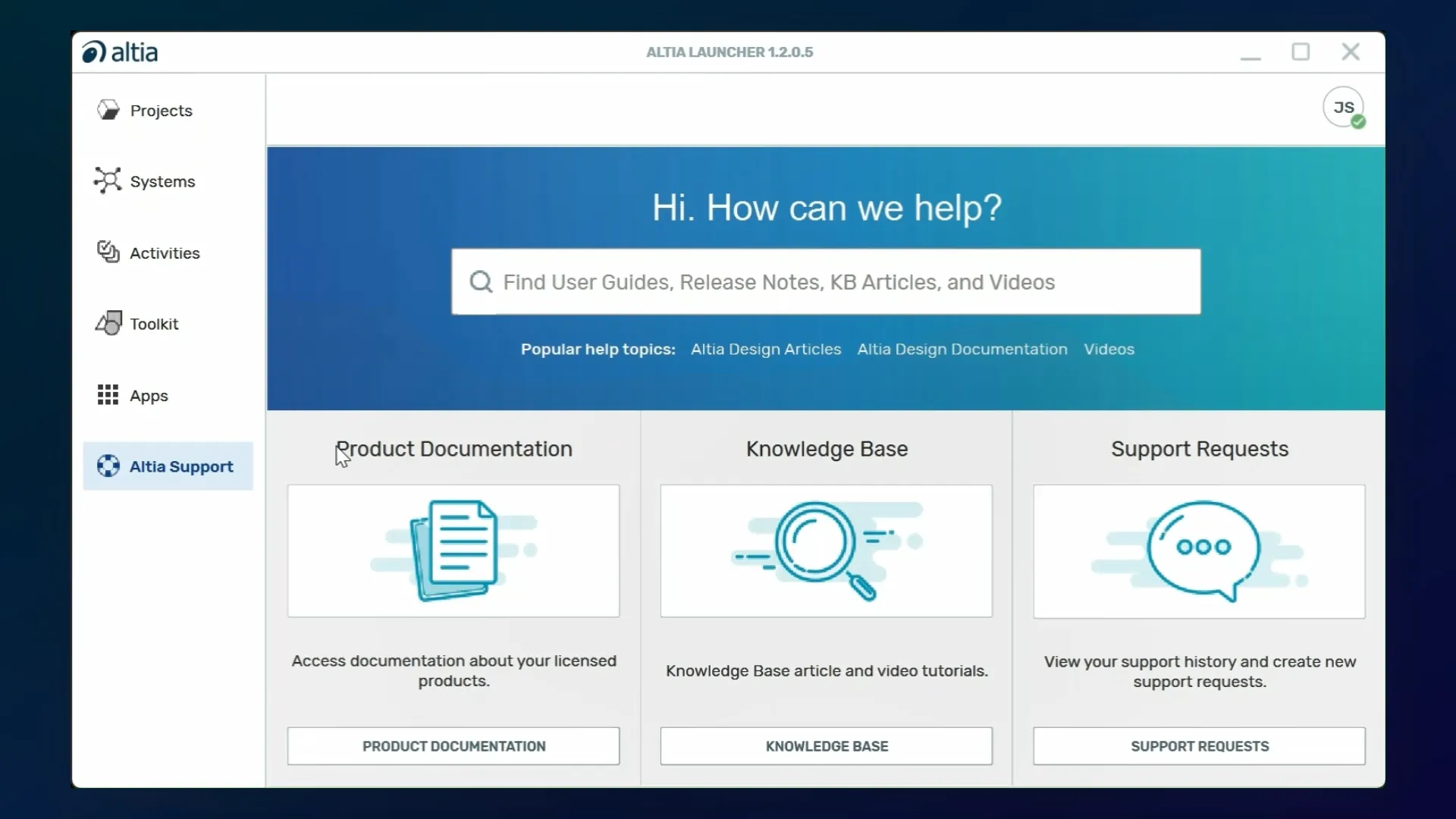The height and width of the screenshot is (819, 1456).
Task: Click the Altia Support lifebuoy icon
Action: point(108,466)
